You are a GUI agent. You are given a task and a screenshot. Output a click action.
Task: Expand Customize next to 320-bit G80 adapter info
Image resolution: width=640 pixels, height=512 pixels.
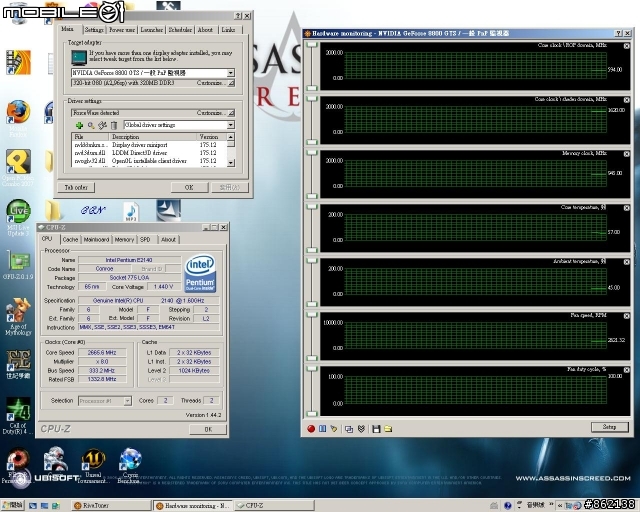231,83
